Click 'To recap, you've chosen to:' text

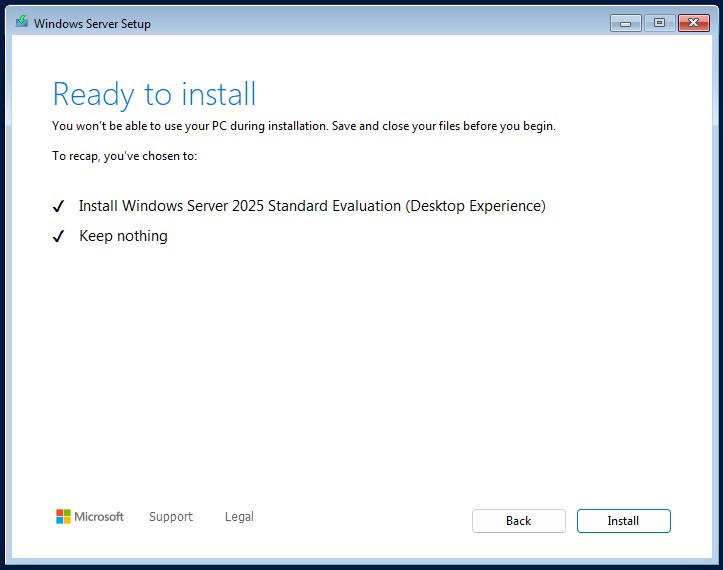click(x=124, y=156)
